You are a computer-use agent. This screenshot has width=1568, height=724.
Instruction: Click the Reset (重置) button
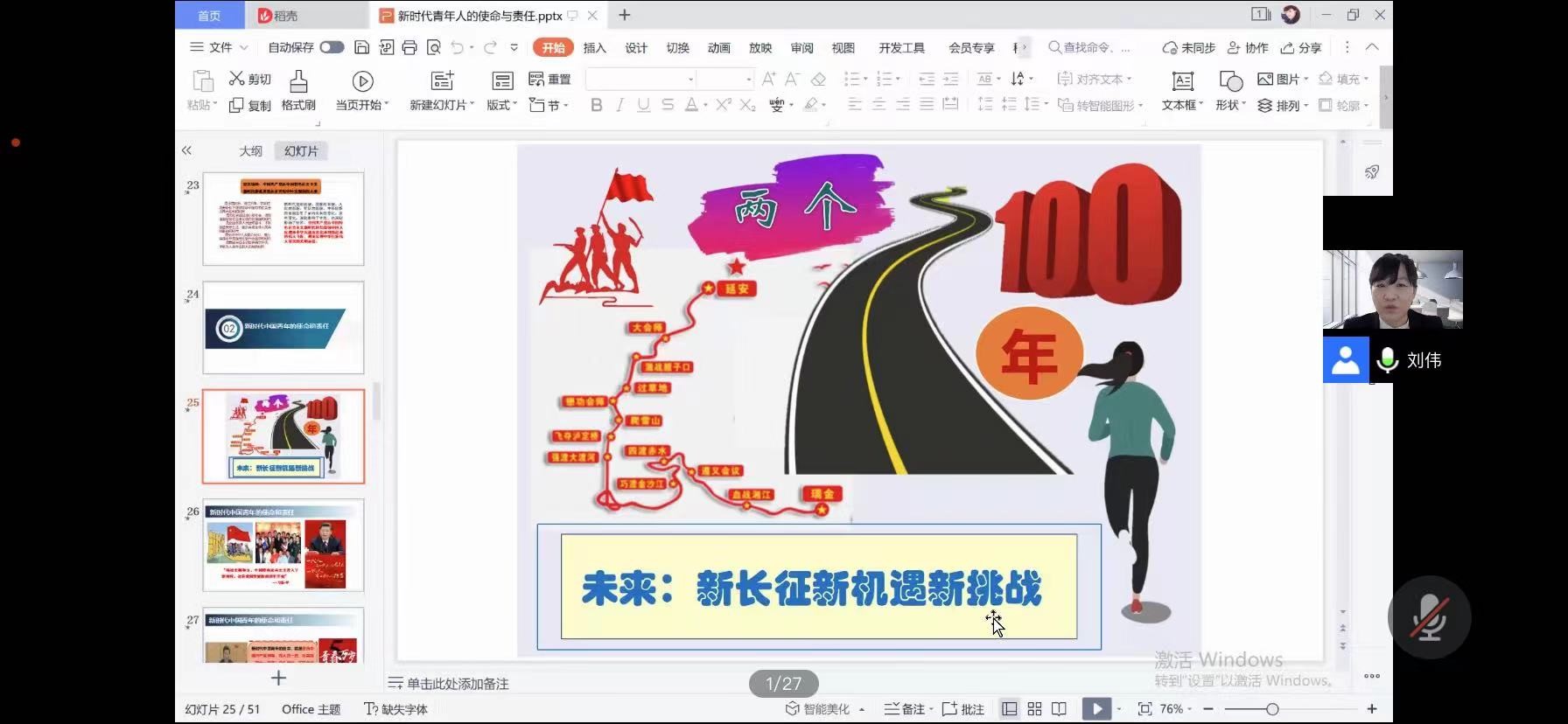pos(549,79)
